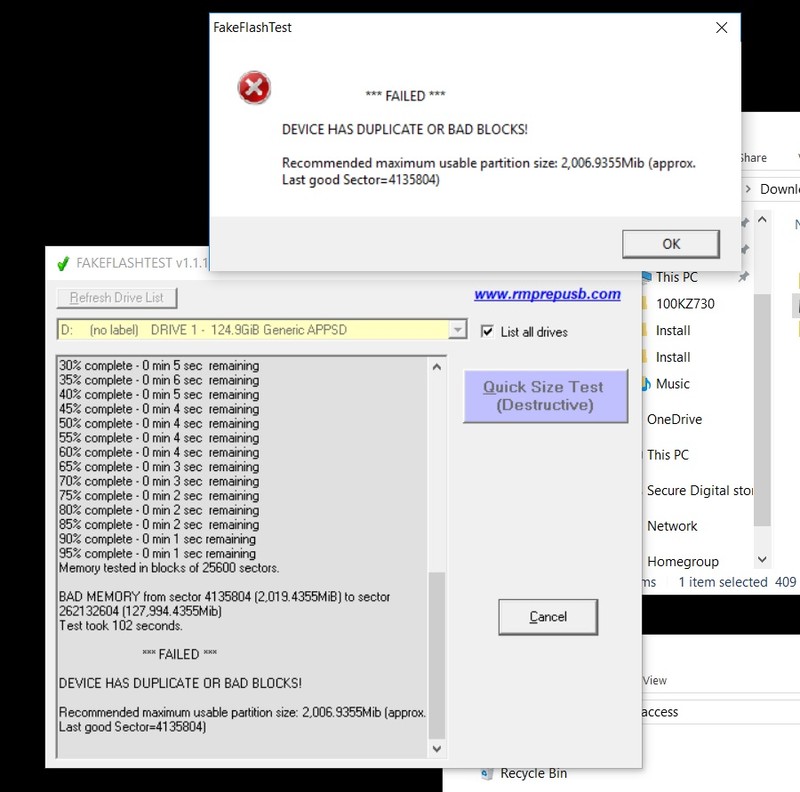This screenshot has height=792, width=800.
Task: Click the Network icon in the sidebar
Action: 672,525
